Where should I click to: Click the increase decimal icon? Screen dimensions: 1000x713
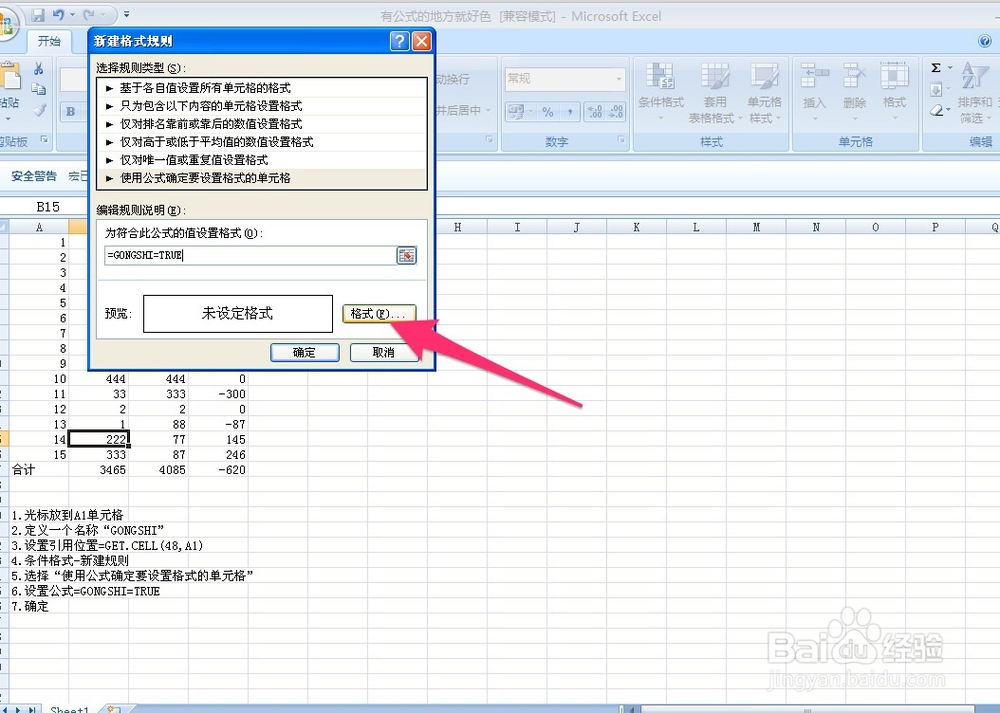(x=594, y=112)
